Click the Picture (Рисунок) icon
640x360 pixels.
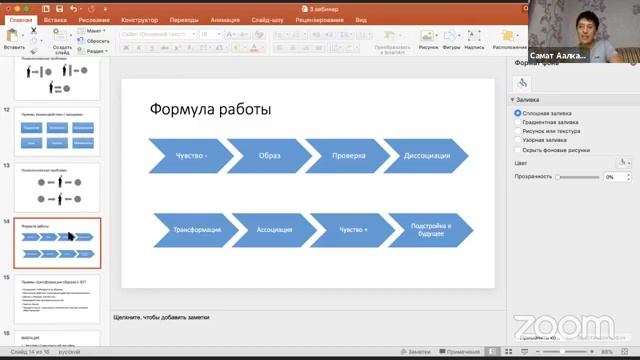427,36
